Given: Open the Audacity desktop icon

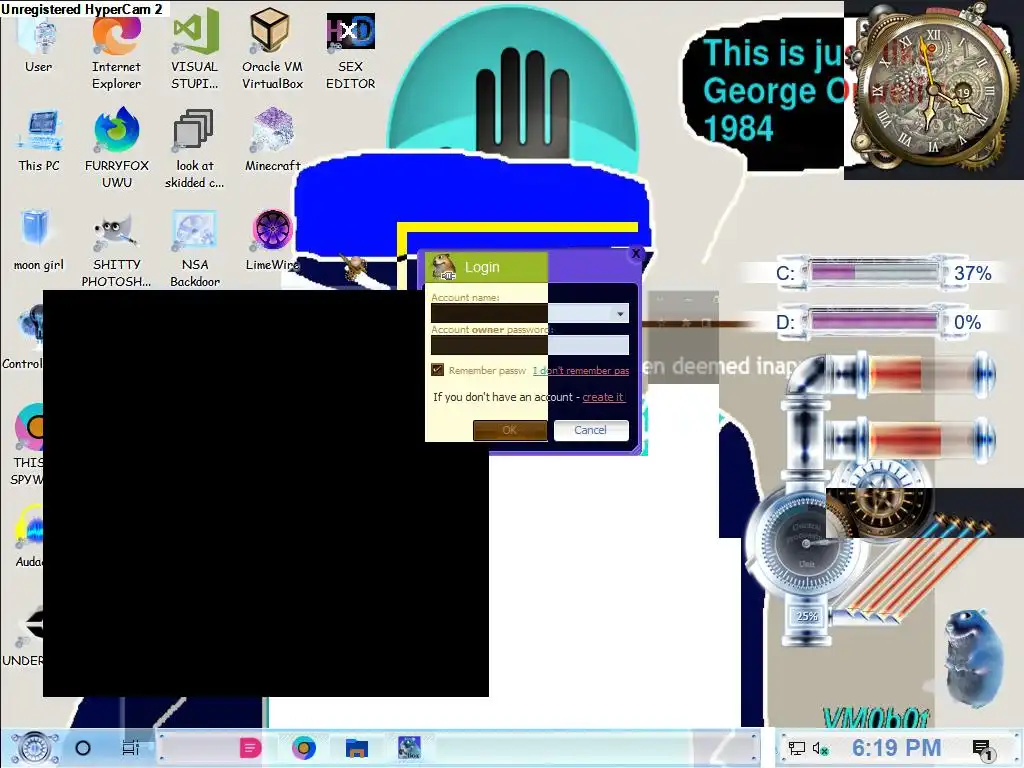Looking at the screenshot, I should coord(29,536).
